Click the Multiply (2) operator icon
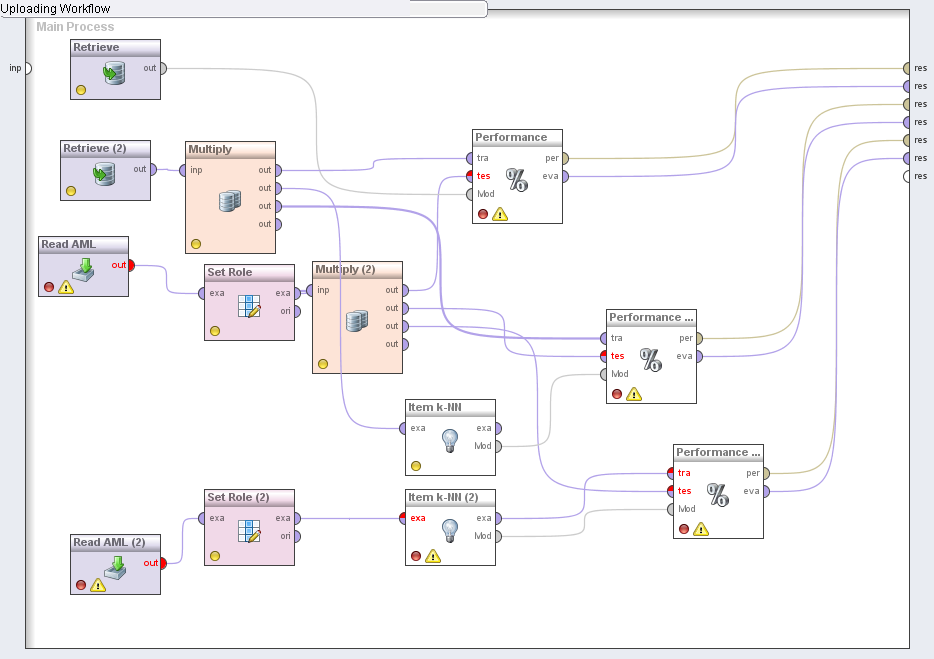Viewport: 934px width, 659px height. coord(357,322)
